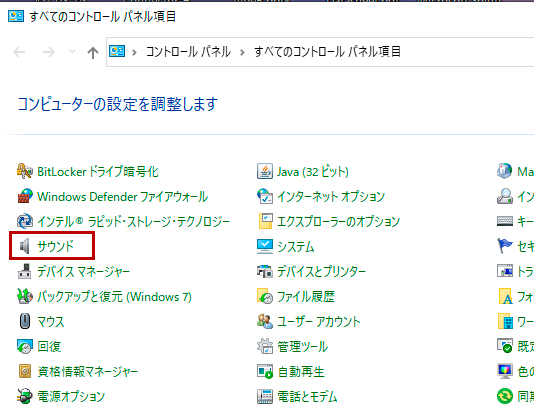Open the 資格情報マネージャー link
This screenshot has width=534, height=419.
click(88, 371)
